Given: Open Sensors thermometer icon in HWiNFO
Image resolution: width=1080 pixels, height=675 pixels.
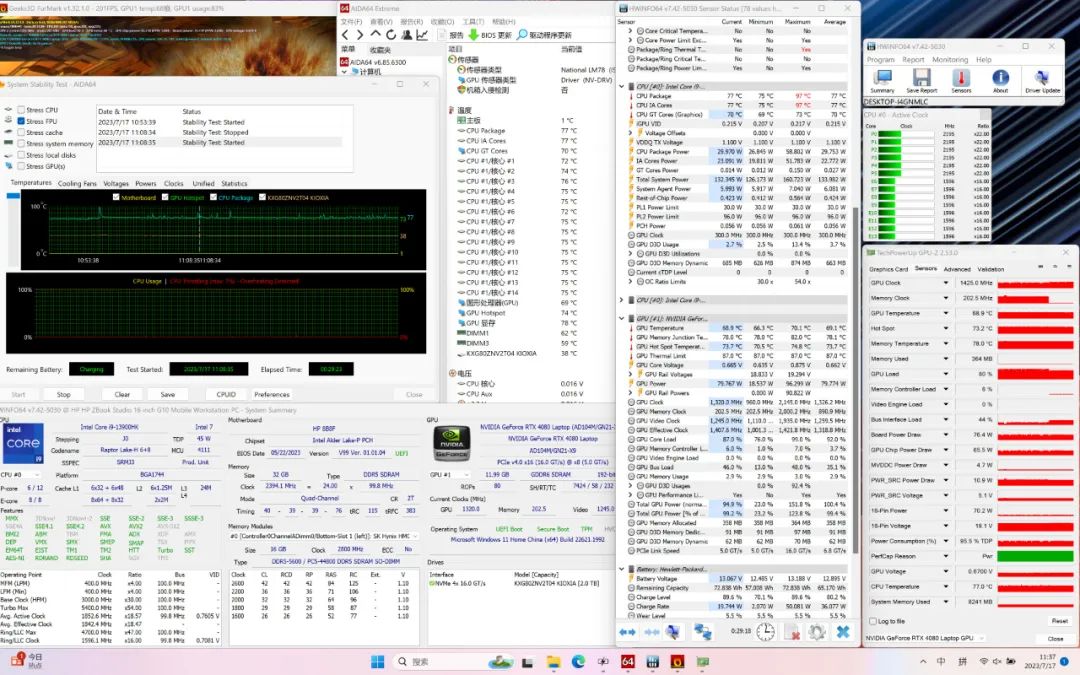Looking at the screenshot, I should 961,77.
